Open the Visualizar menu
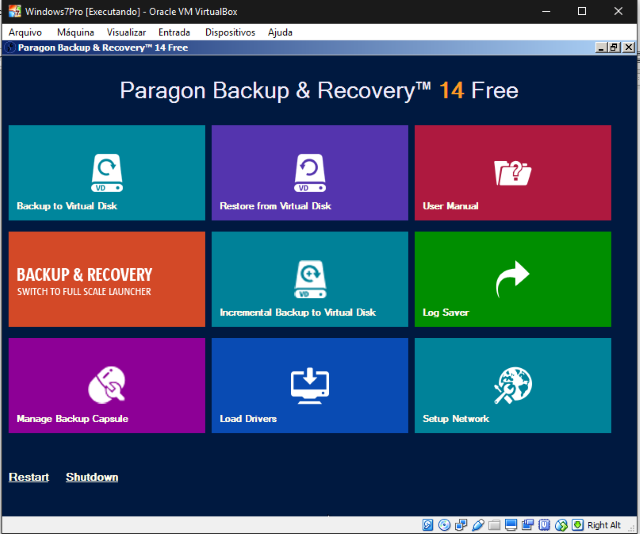This screenshot has height=534, width=640. [x=126, y=32]
